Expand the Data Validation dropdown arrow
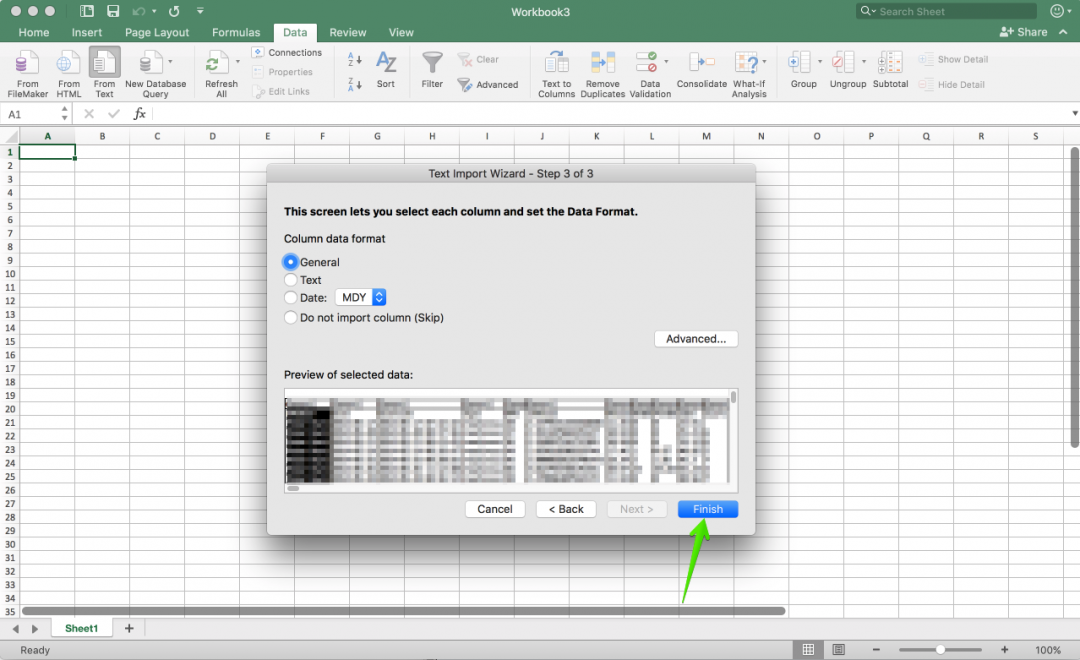1080x660 pixels. 666,62
